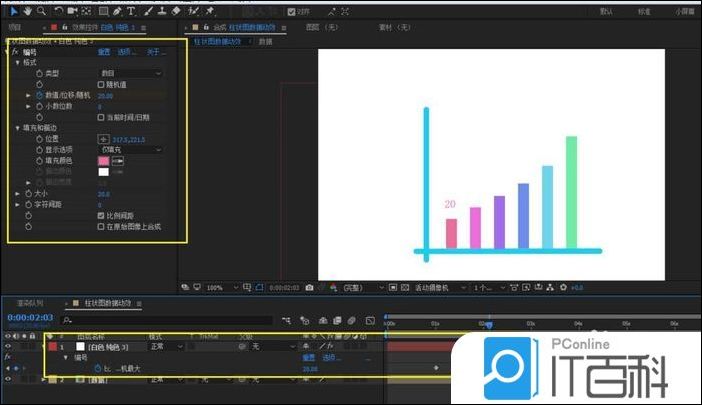Click the blue current-time indicator playhead
This screenshot has height=405, width=702.
(489, 325)
